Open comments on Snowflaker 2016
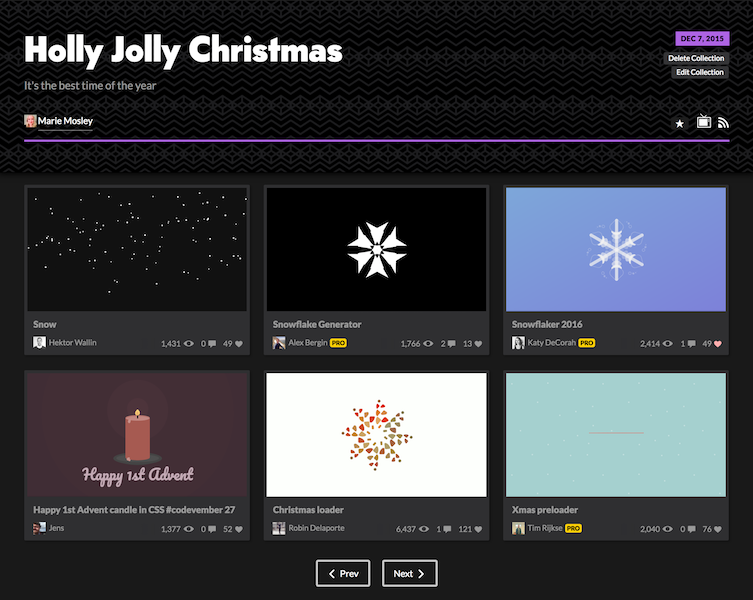Screen dimensions: 753x600 (691, 343)
